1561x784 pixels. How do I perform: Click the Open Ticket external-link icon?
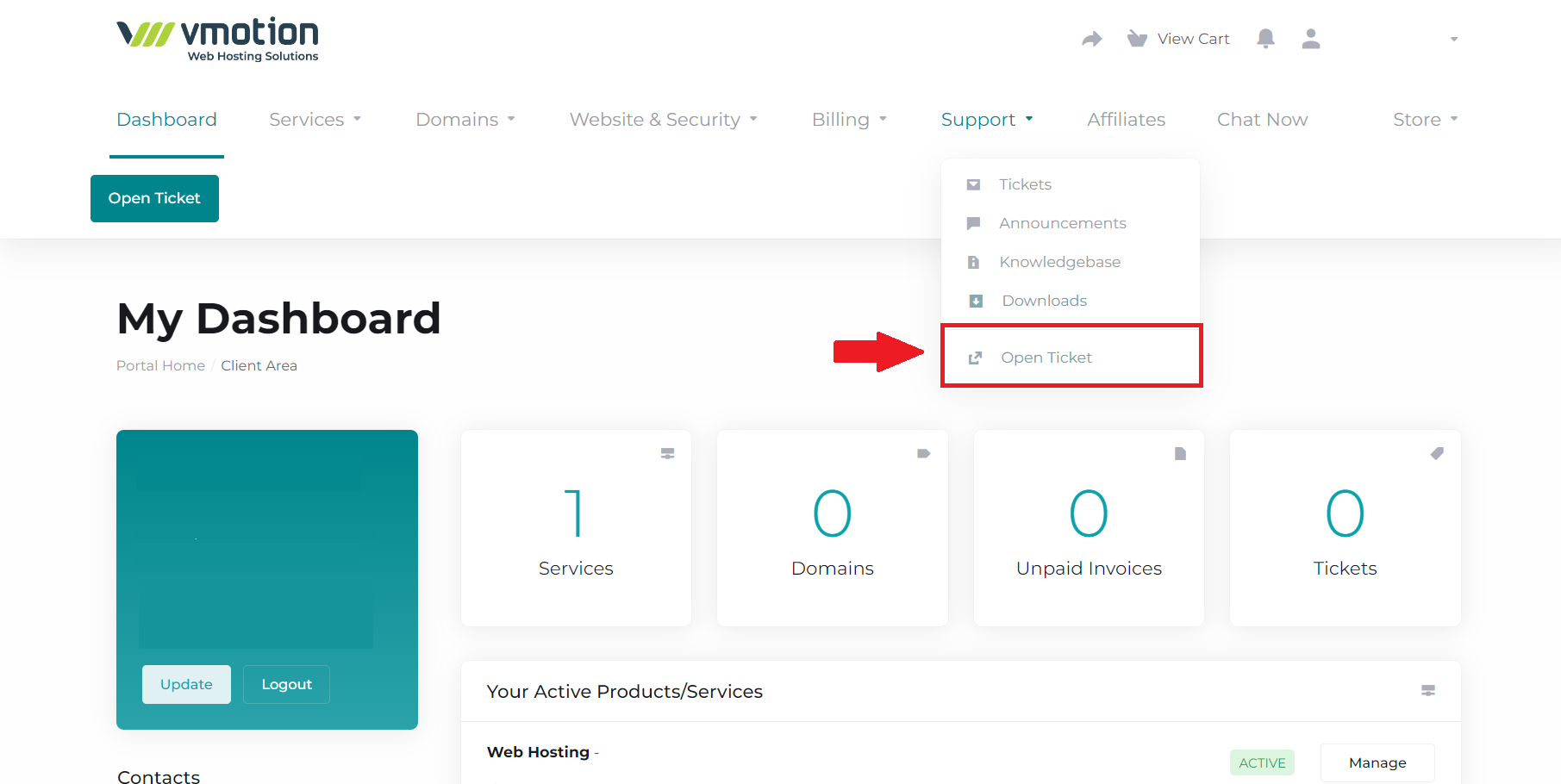coord(975,358)
